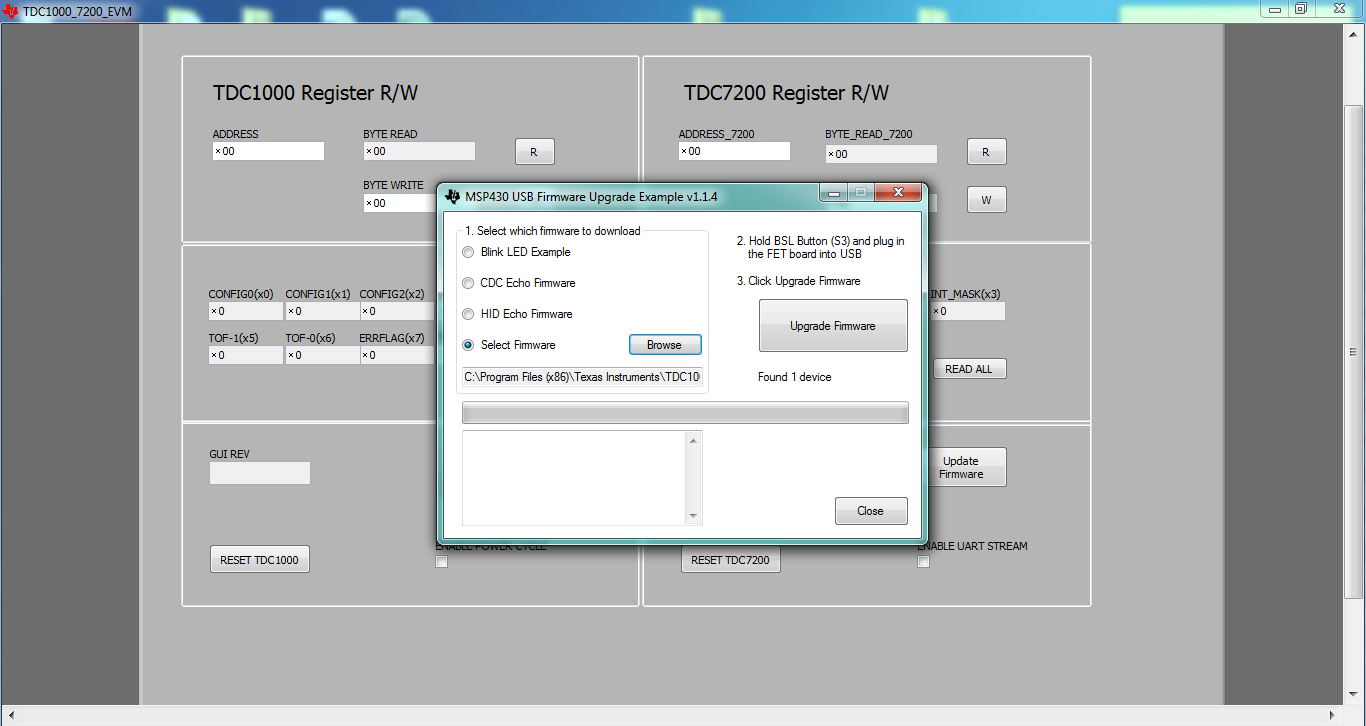Select the Blink LED Example radio button
Viewport: 1366px width, 726px height.
click(x=468, y=252)
